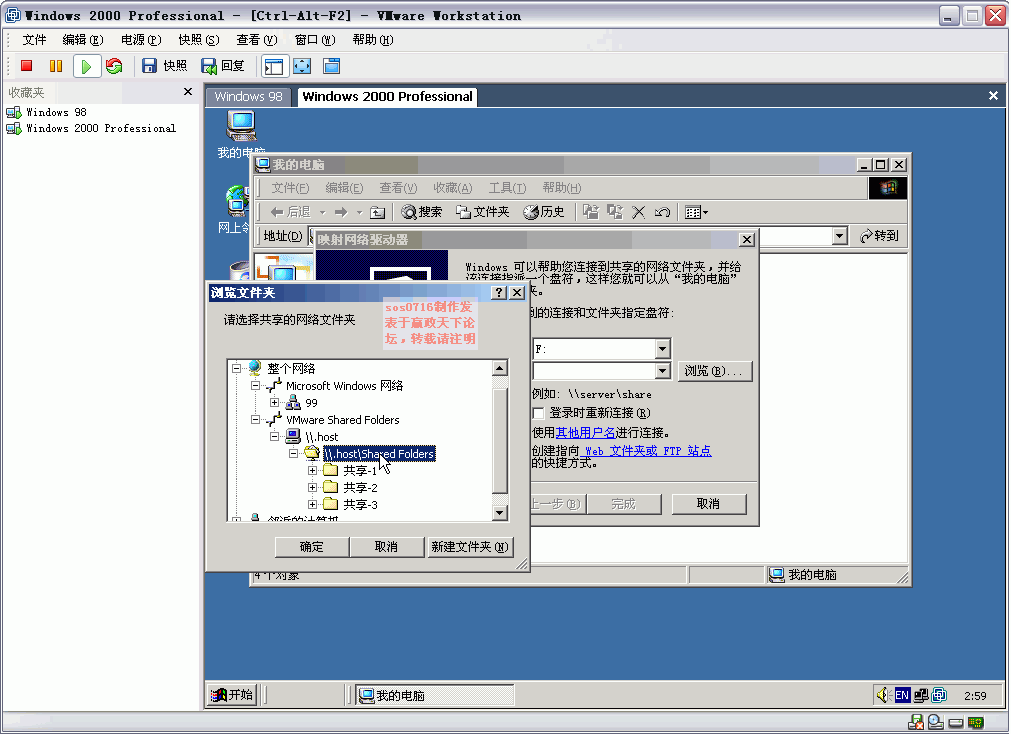Screen dimensions: 1011x734
Task: Select Windows 2000 Professional in favorites list
Action: [101, 128]
